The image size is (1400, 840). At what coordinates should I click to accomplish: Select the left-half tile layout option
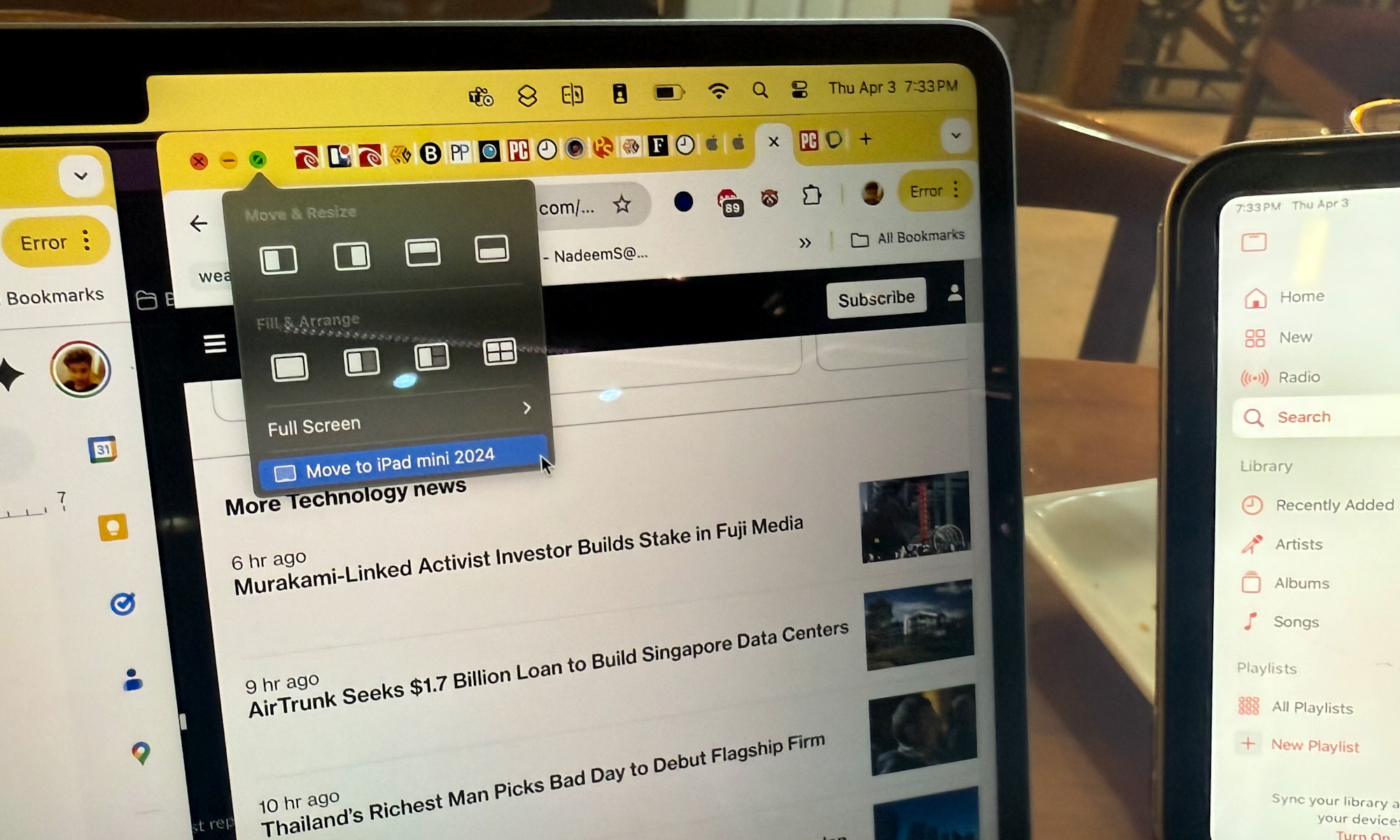[x=279, y=258]
